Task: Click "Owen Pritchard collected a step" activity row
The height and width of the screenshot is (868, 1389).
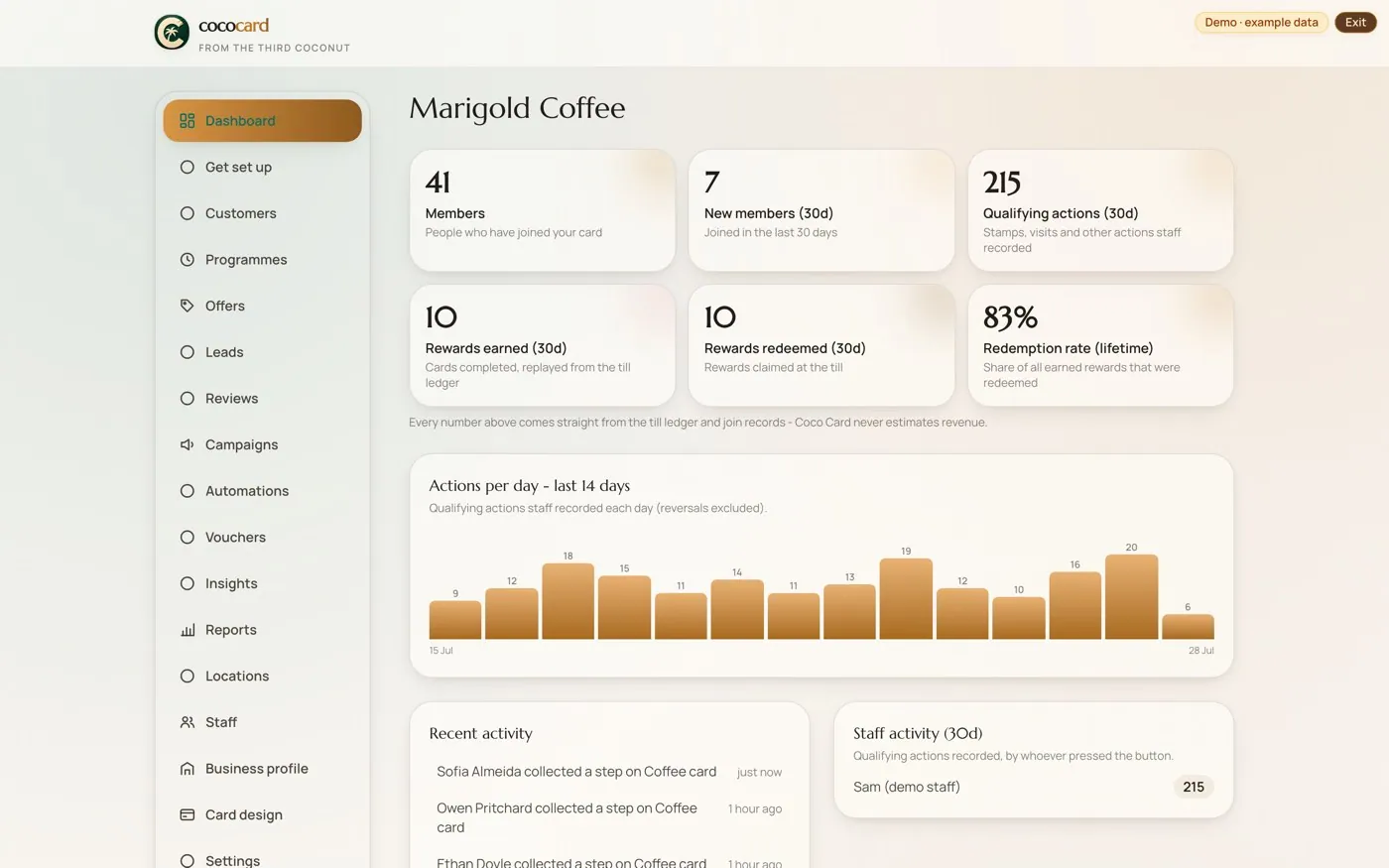Action: (x=609, y=817)
